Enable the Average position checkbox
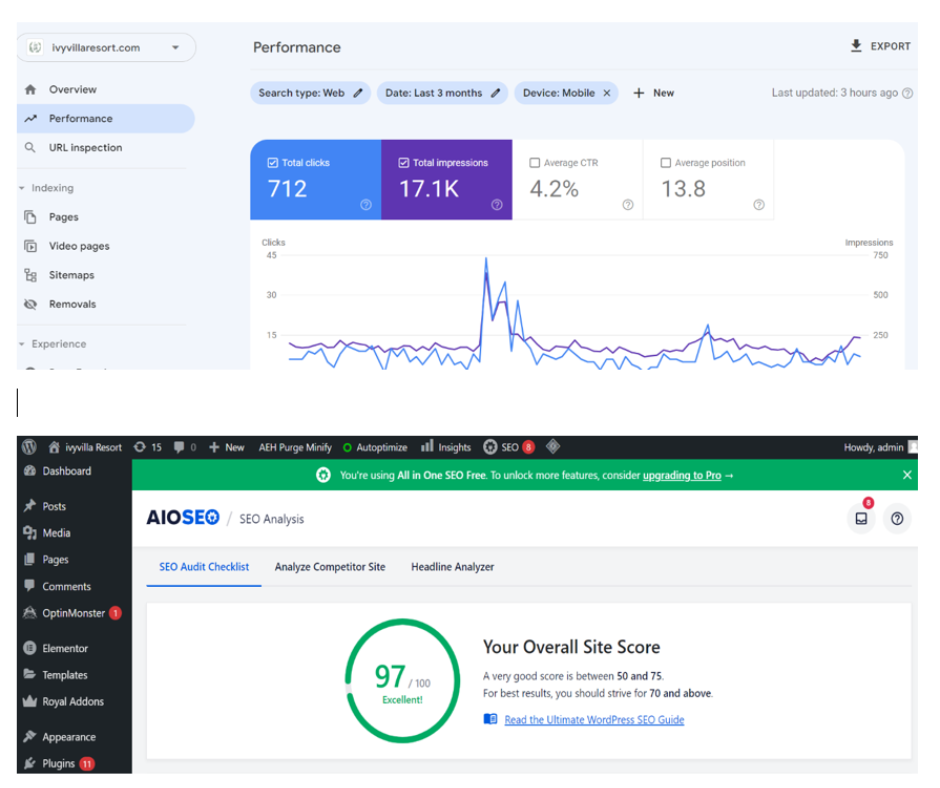The width and height of the screenshot is (940, 788). (x=666, y=163)
